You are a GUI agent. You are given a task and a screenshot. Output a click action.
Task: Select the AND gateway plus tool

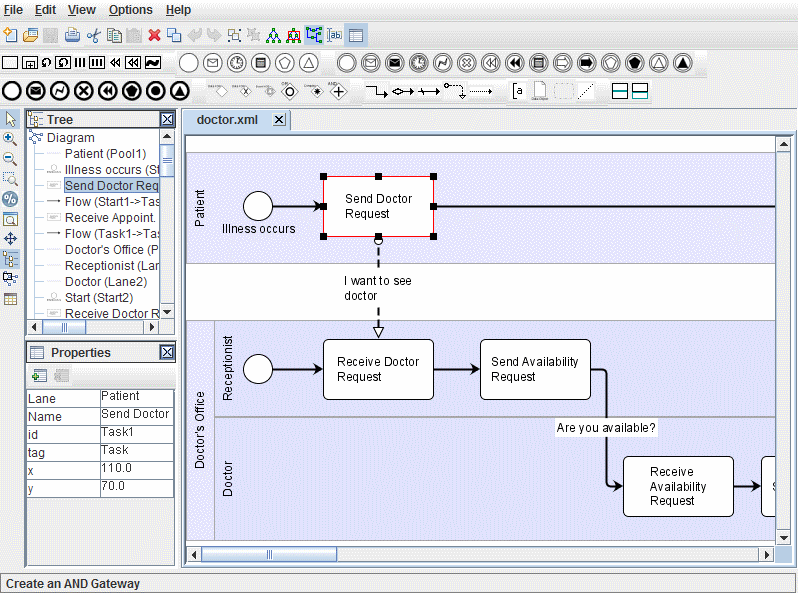click(x=338, y=91)
